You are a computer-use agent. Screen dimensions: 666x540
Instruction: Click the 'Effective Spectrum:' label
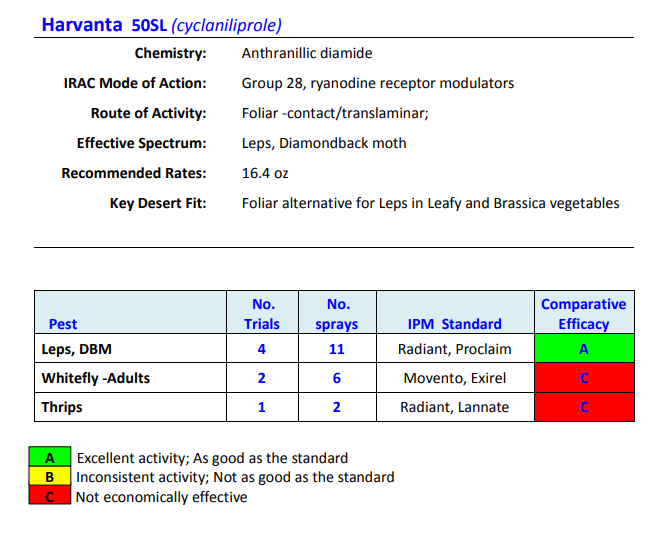(x=141, y=143)
